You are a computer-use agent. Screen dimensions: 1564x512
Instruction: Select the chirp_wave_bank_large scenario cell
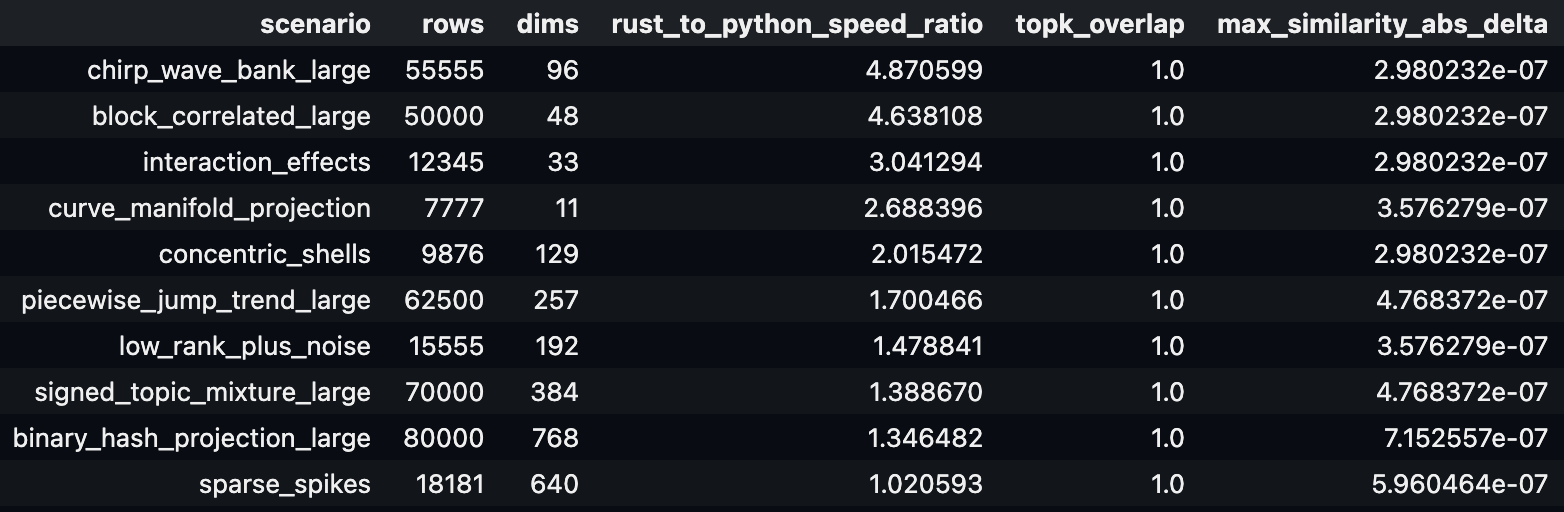pyautogui.click(x=229, y=70)
